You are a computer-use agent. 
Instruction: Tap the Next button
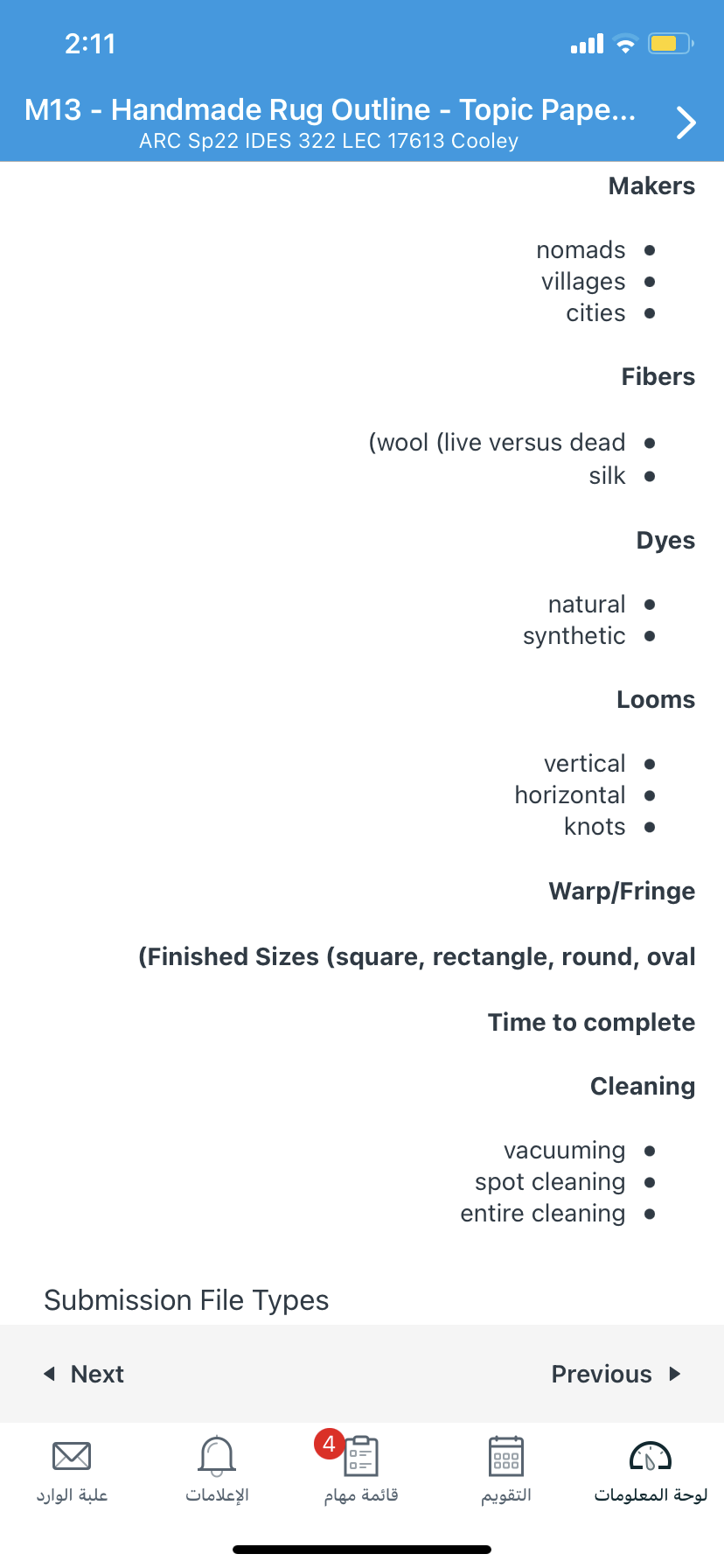[x=84, y=1374]
